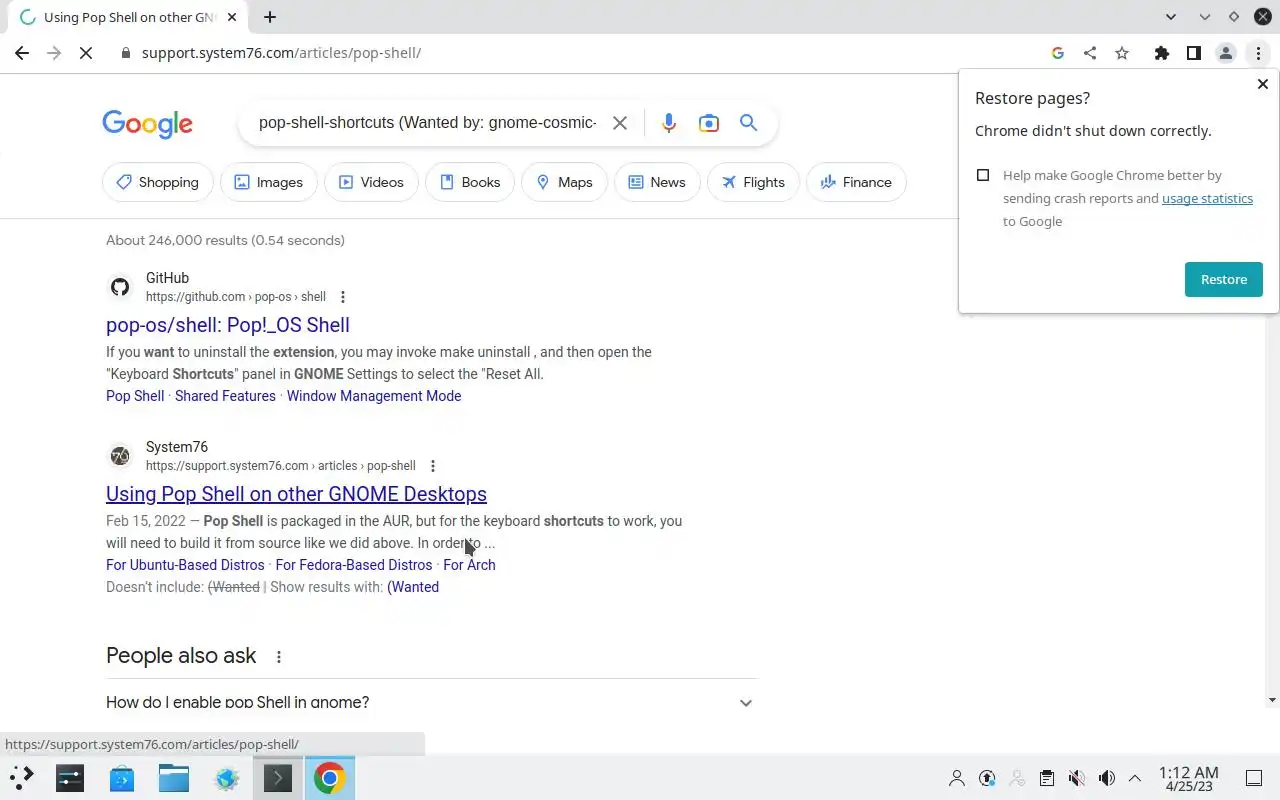1280x800 pixels.
Task: Adjust volume from the speaker tray icon
Action: (1106, 778)
